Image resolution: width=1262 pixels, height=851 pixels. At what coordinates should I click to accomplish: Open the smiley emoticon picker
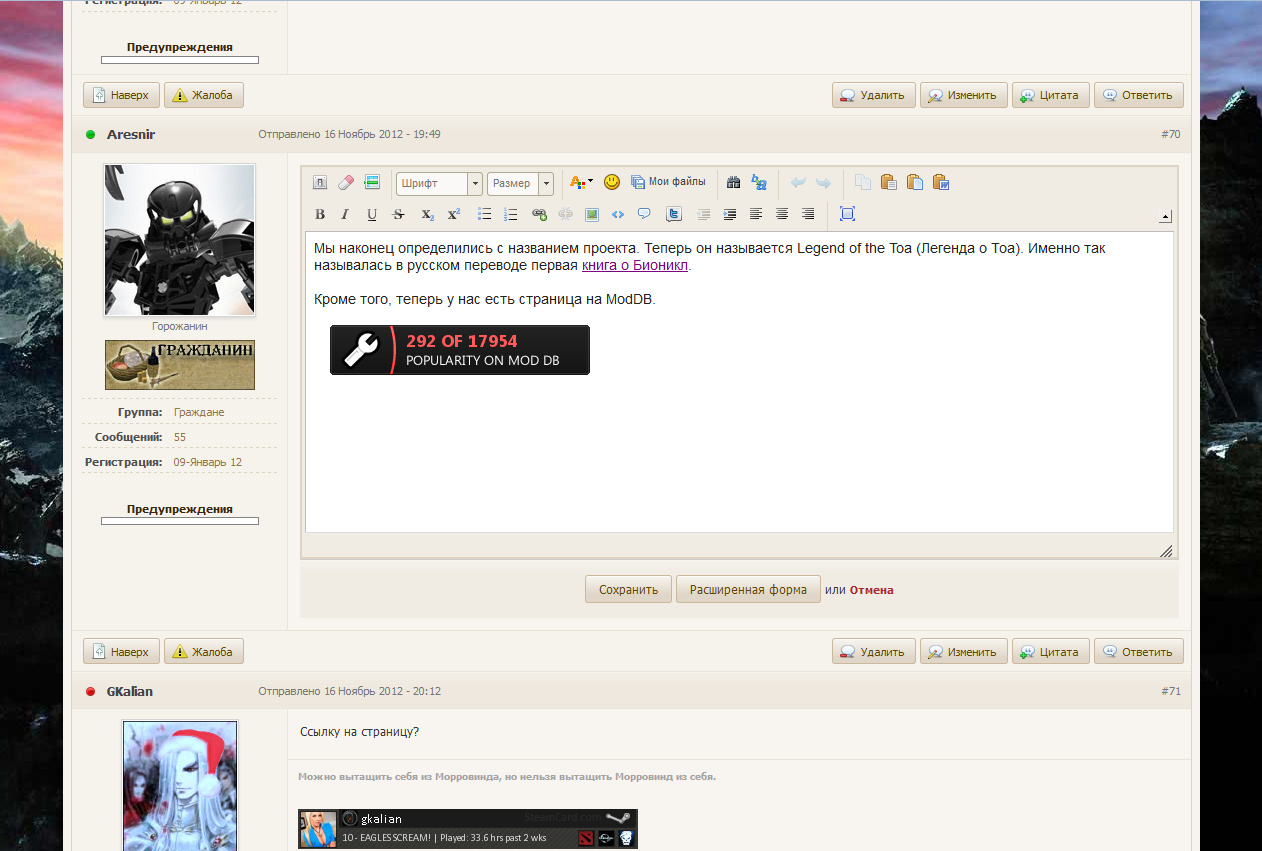(x=612, y=182)
